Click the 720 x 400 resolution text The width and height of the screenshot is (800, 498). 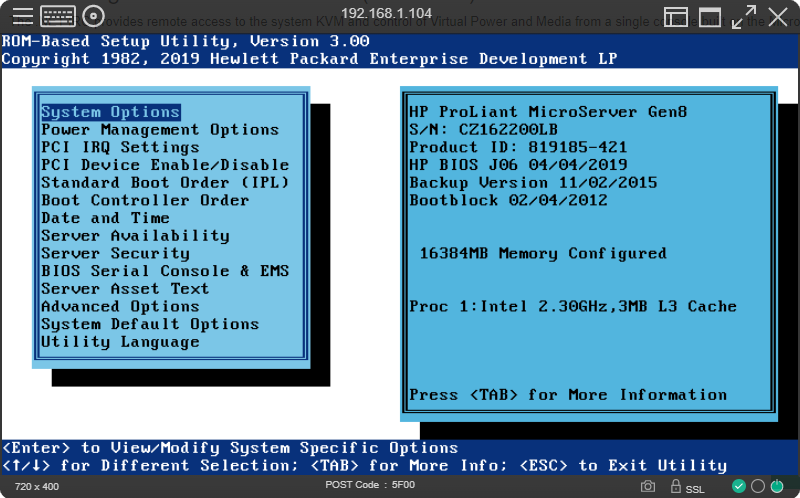(x=37, y=487)
